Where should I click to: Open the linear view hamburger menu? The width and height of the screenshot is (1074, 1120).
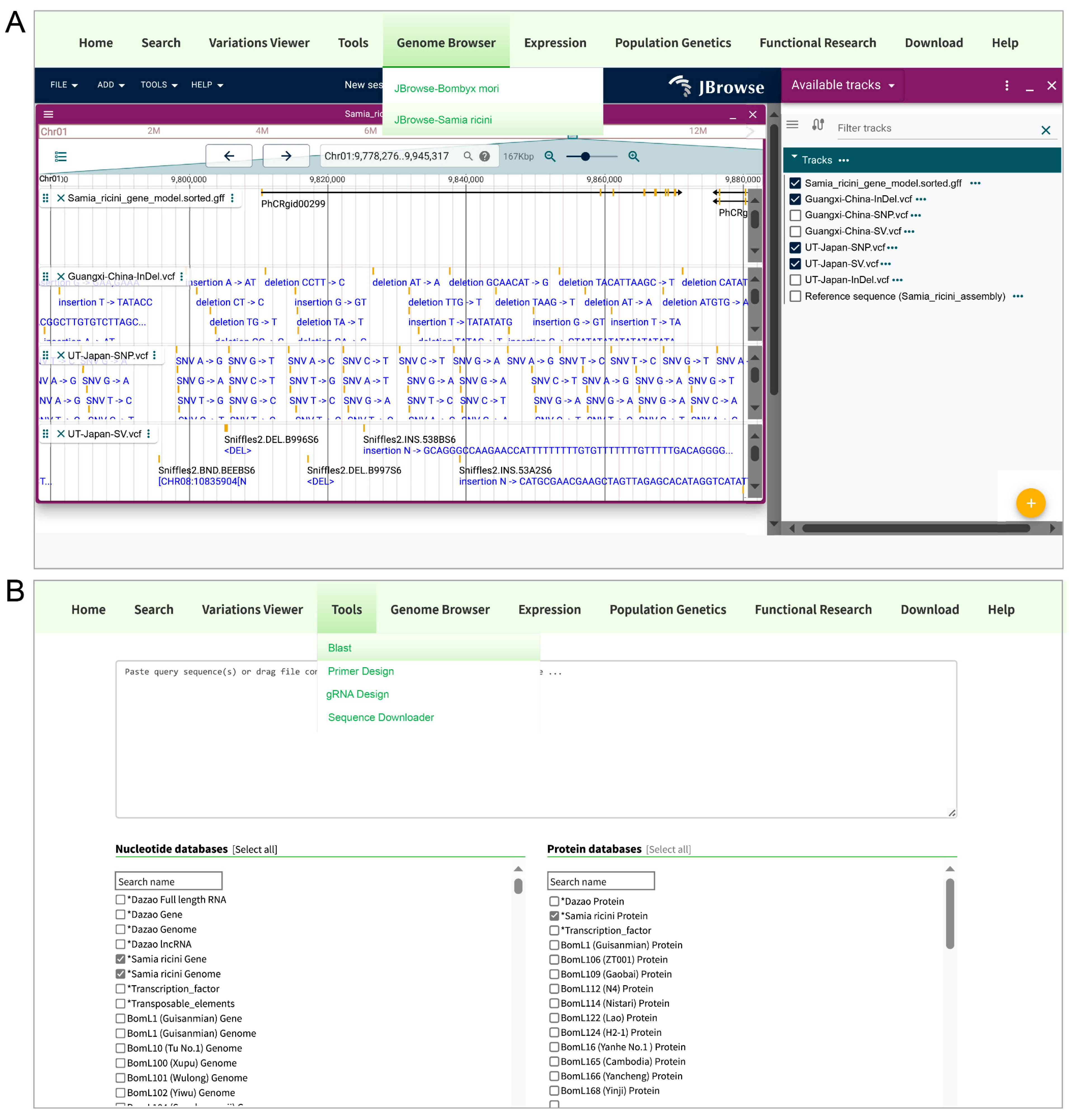pos(49,114)
